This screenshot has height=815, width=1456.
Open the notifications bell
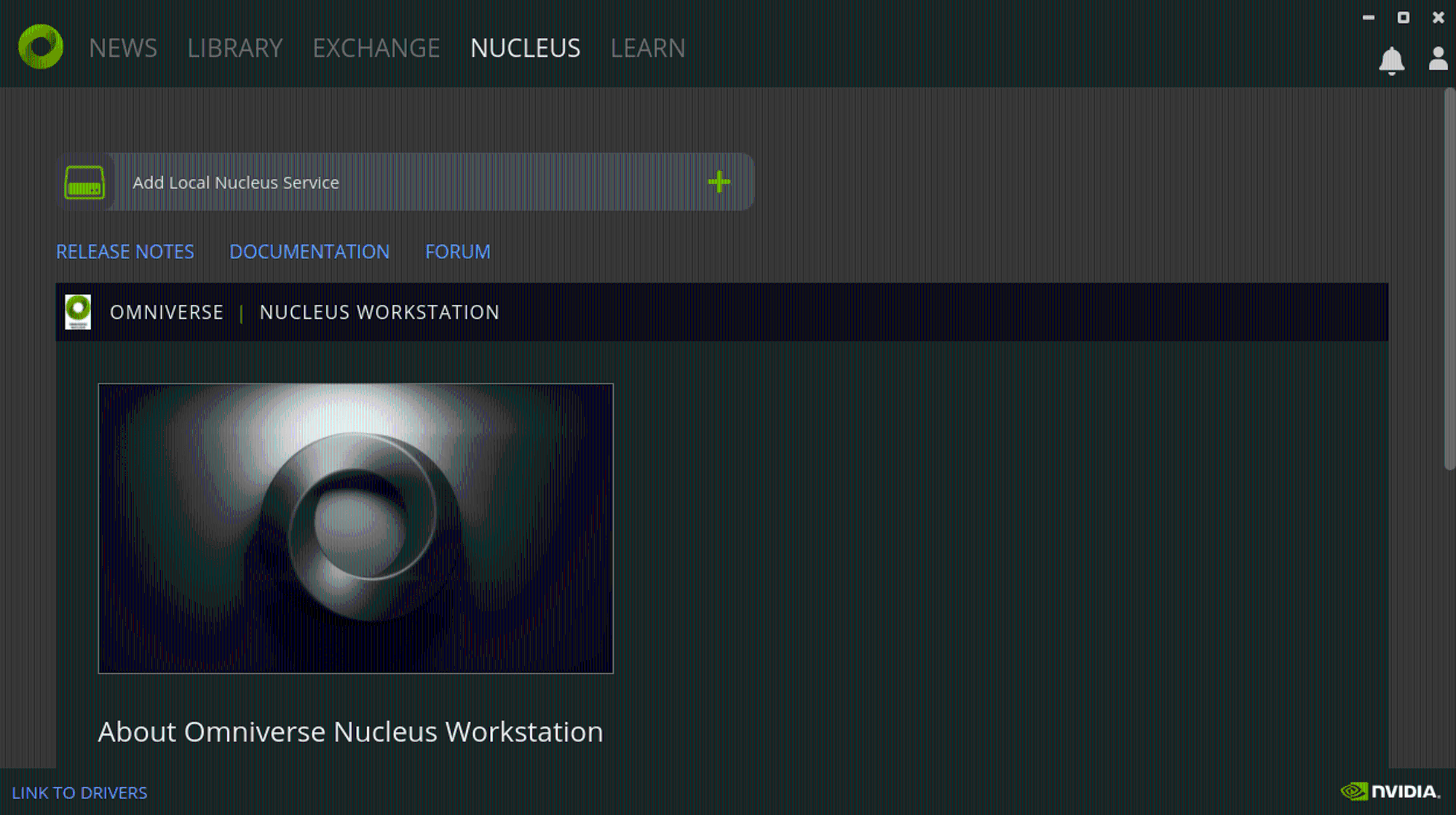coord(1391,60)
